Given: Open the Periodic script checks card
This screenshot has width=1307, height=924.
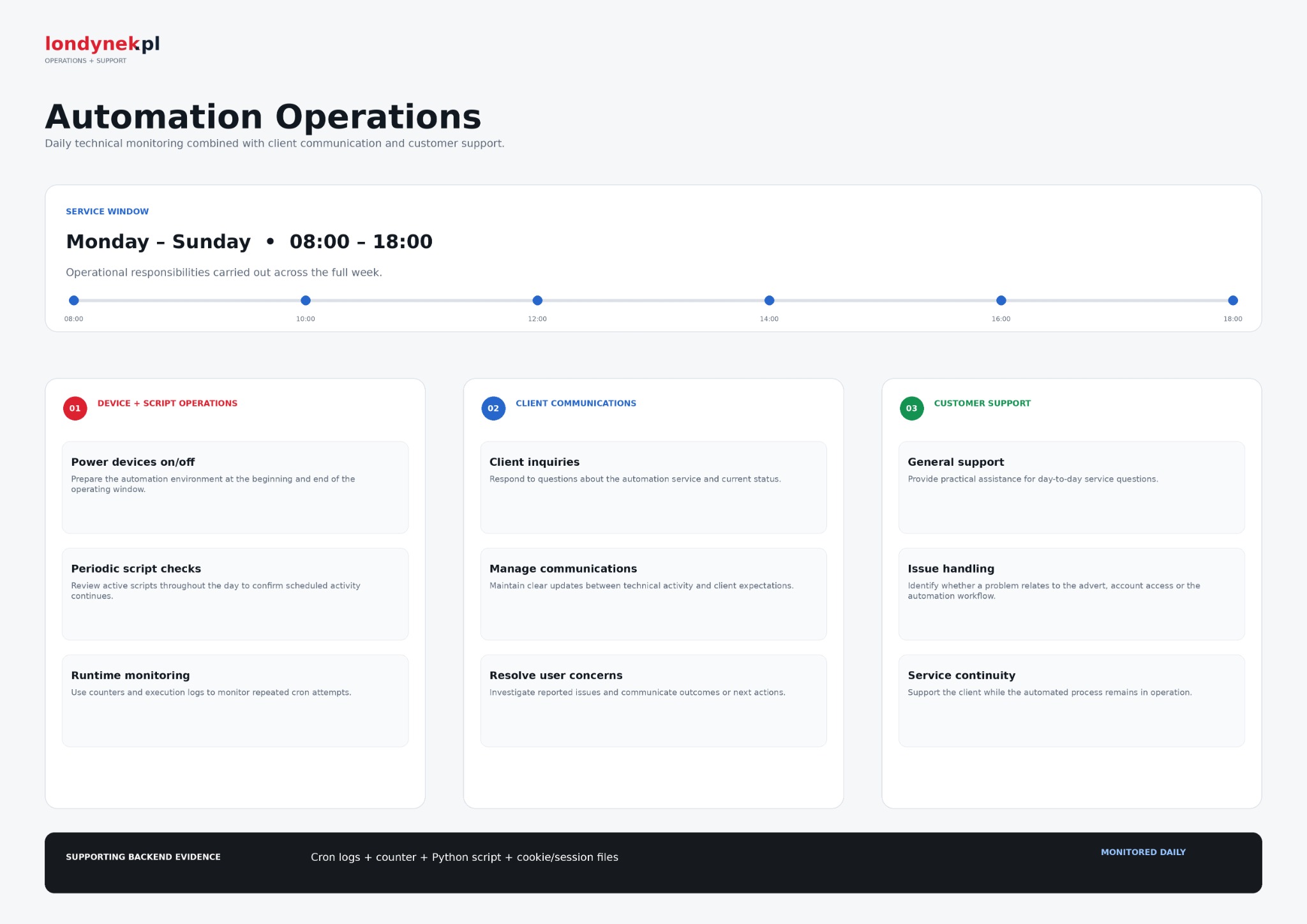Looking at the screenshot, I should pos(235,594).
